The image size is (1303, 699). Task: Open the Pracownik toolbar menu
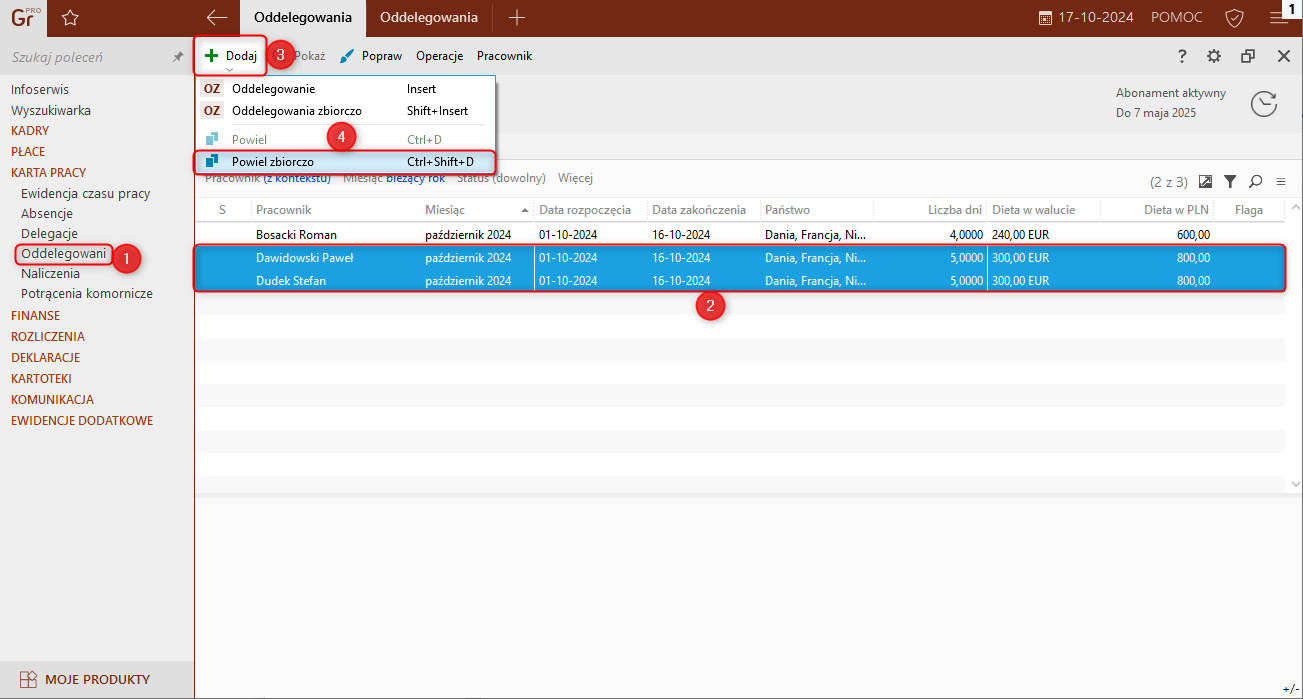(504, 56)
